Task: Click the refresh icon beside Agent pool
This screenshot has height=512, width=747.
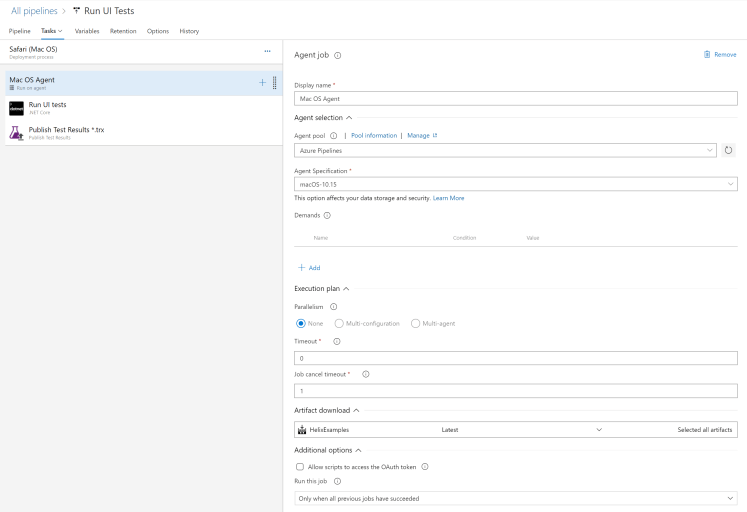Action: point(728,150)
